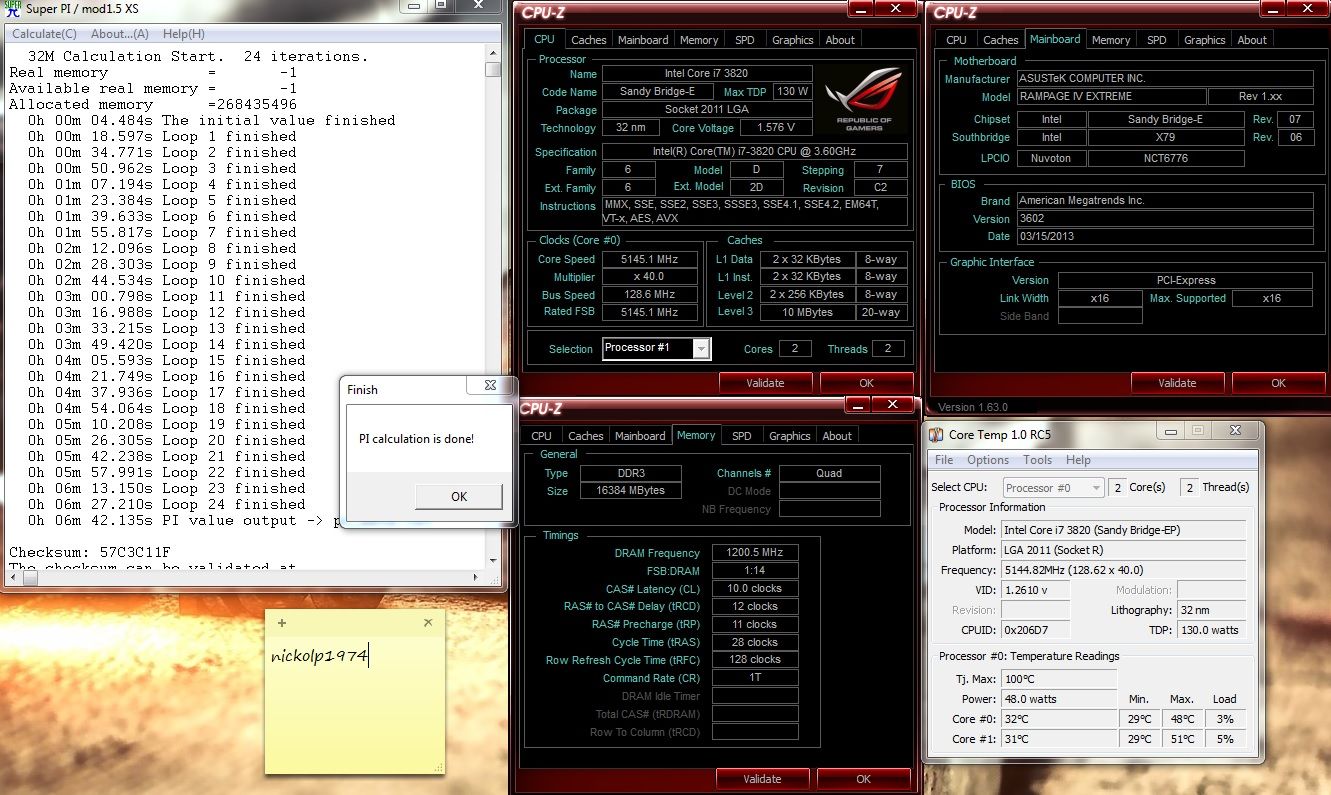Image resolution: width=1331 pixels, height=795 pixels.
Task: Open Graphics tab in CPU-Z Memory window
Action: coord(789,436)
